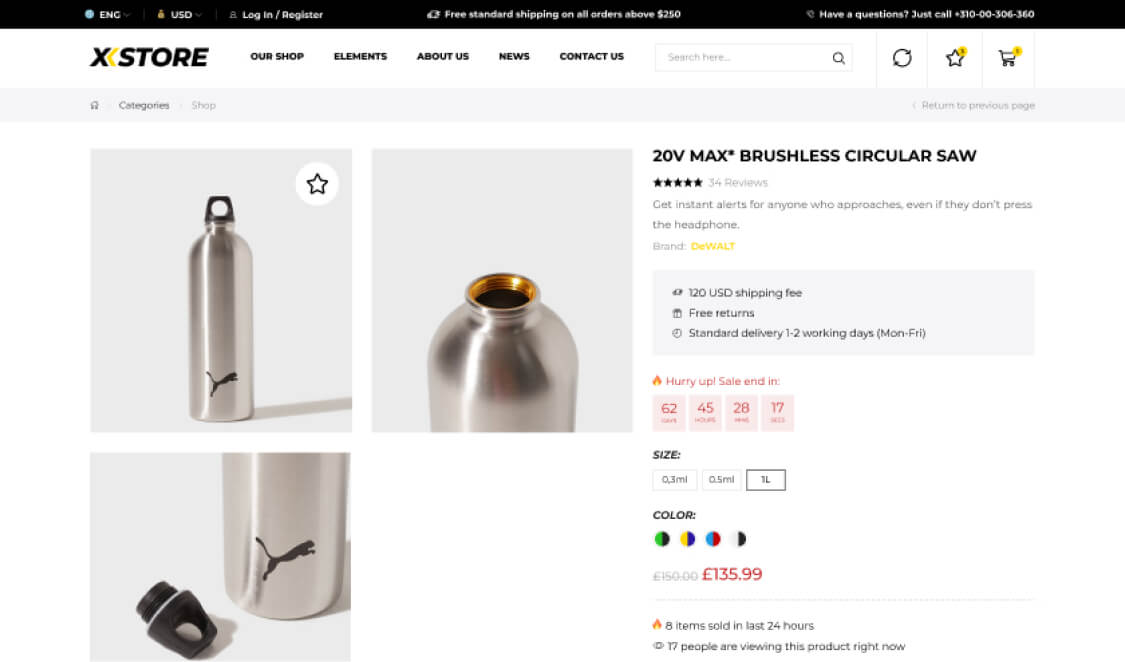Open the shopping cart icon
The image size is (1125, 662).
click(x=1007, y=58)
